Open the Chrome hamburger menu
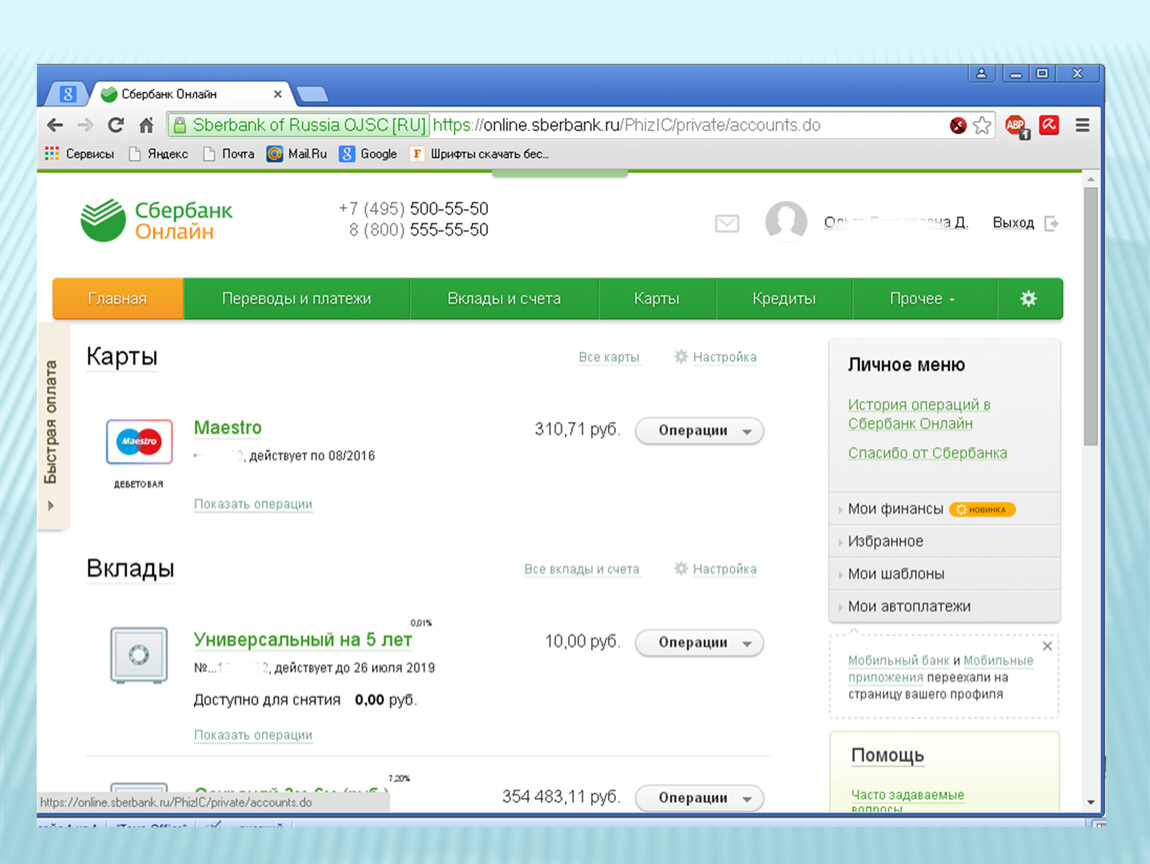This screenshot has height=864, width=1150. point(1083,125)
